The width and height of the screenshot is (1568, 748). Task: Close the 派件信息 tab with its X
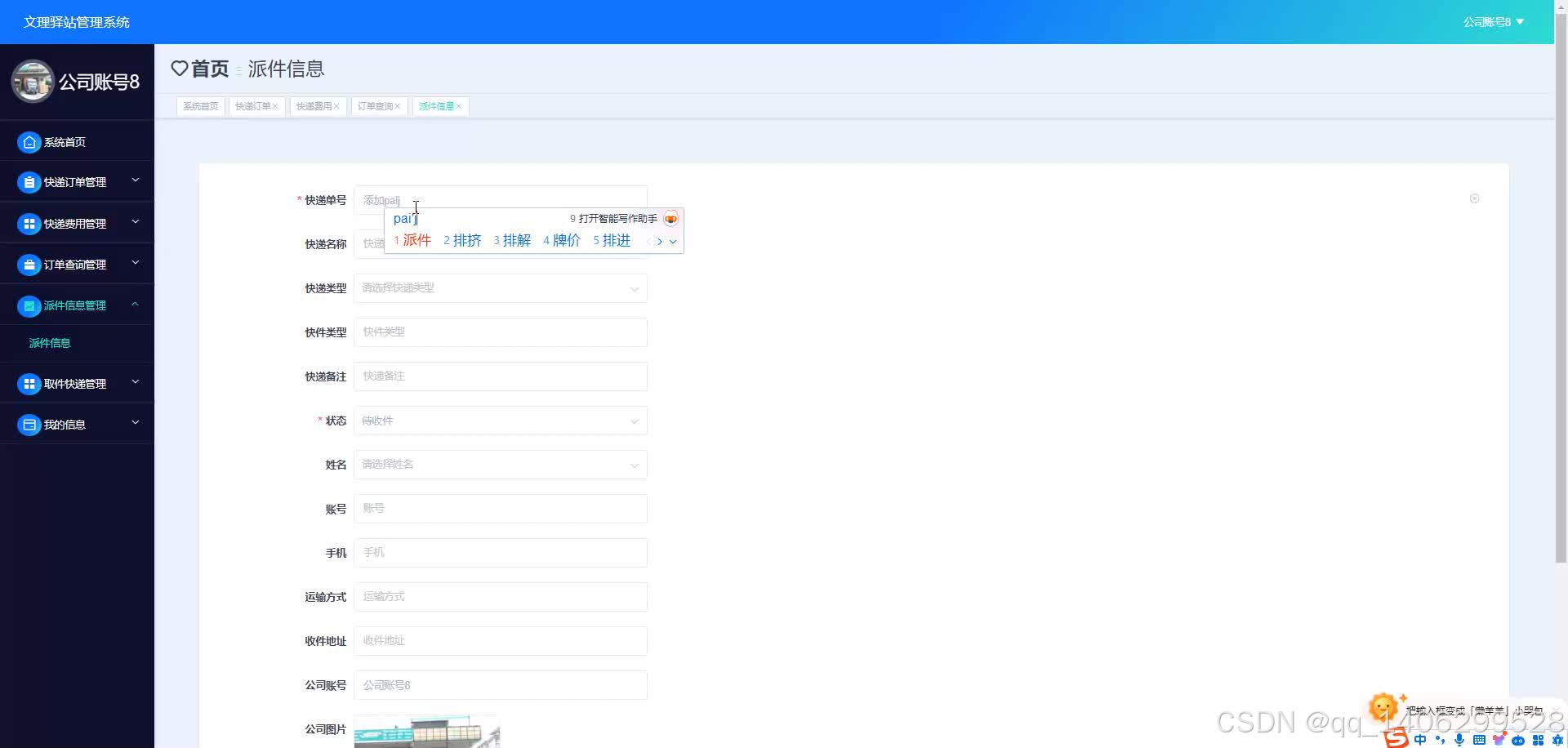coord(458,106)
